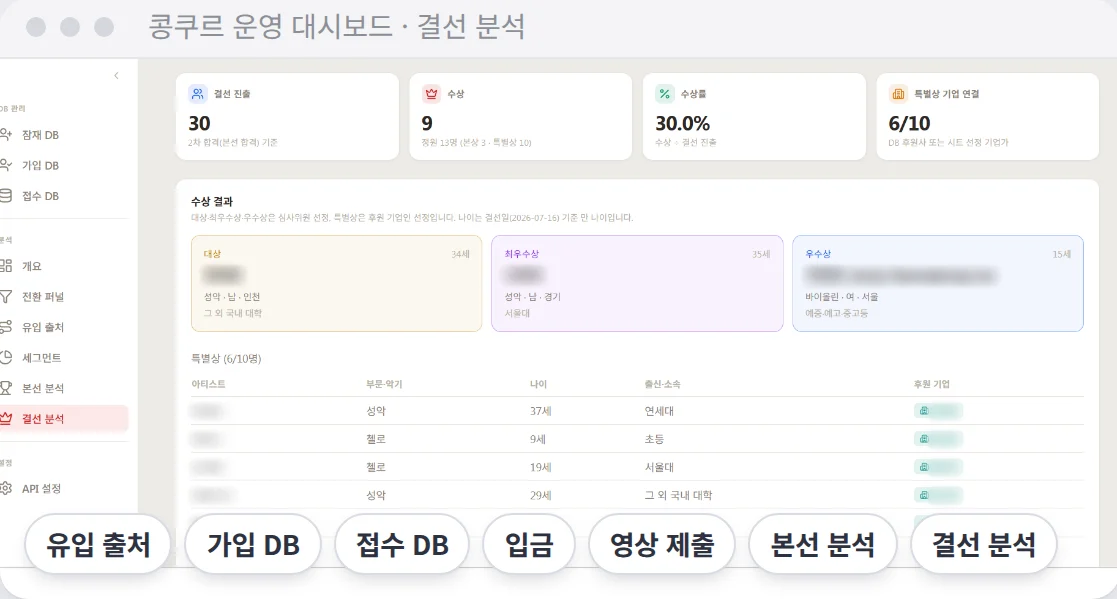Viewport: 1117px width, 599px height.
Task: Click the people icon on 결선 진출 card
Action: pyautogui.click(x=198, y=94)
